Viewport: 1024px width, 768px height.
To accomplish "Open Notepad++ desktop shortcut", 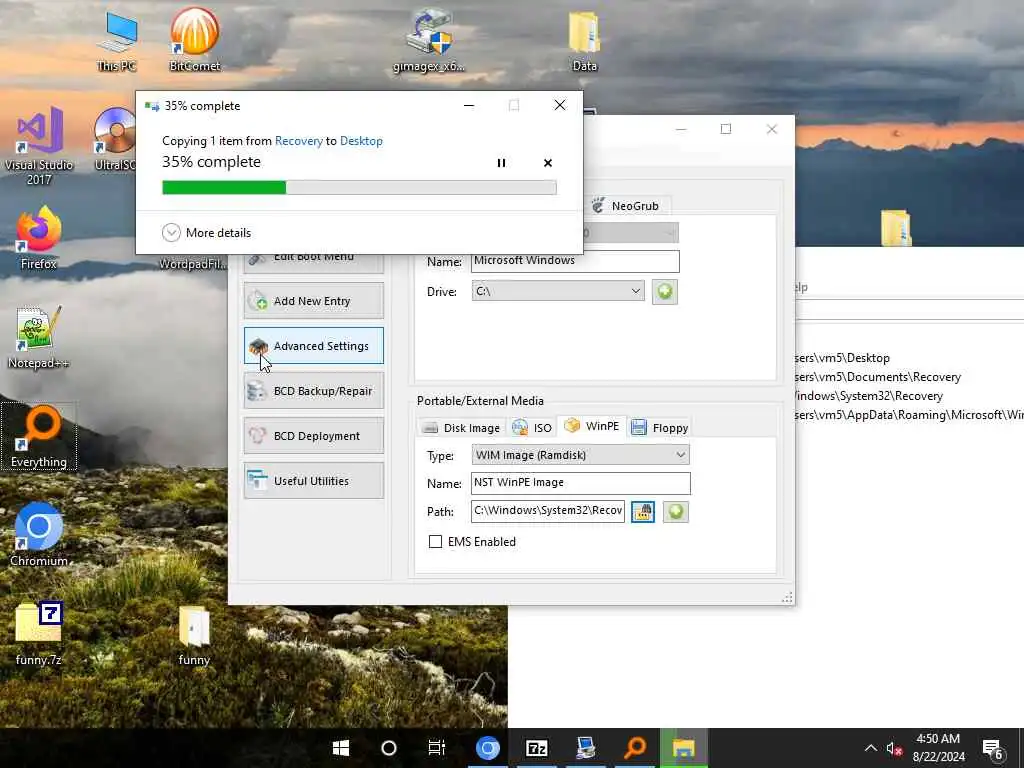I will click(x=38, y=338).
